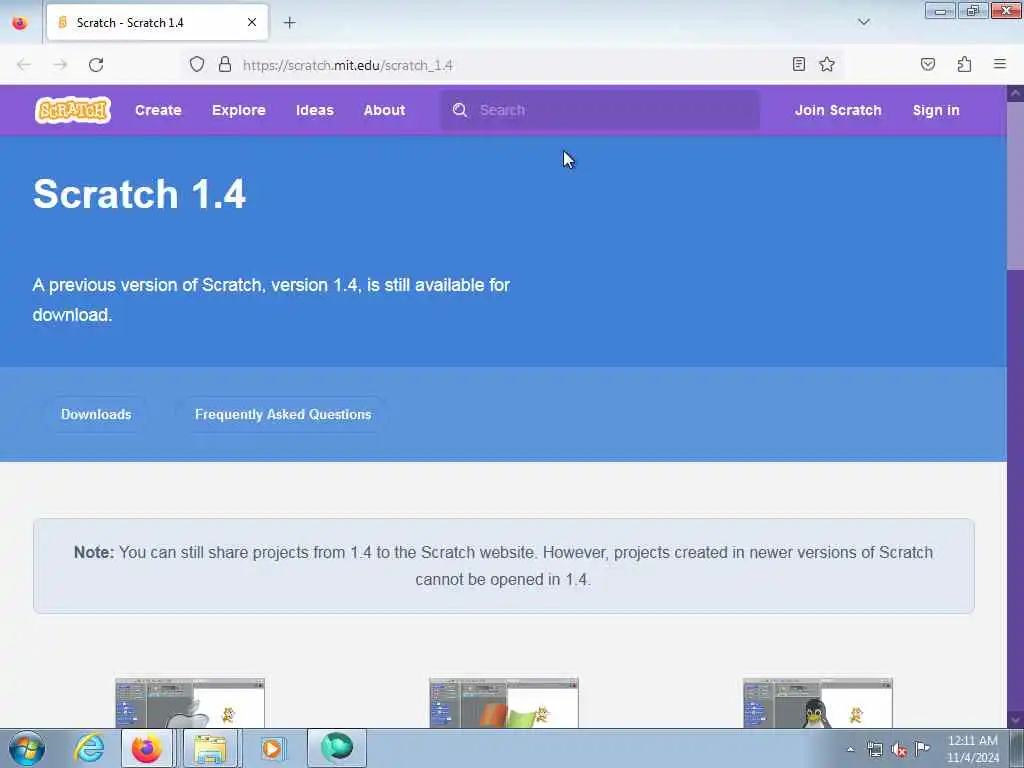Click the page scrollbar up arrow
Image resolution: width=1024 pixels, height=768 pixels.
coord(1015,93)
